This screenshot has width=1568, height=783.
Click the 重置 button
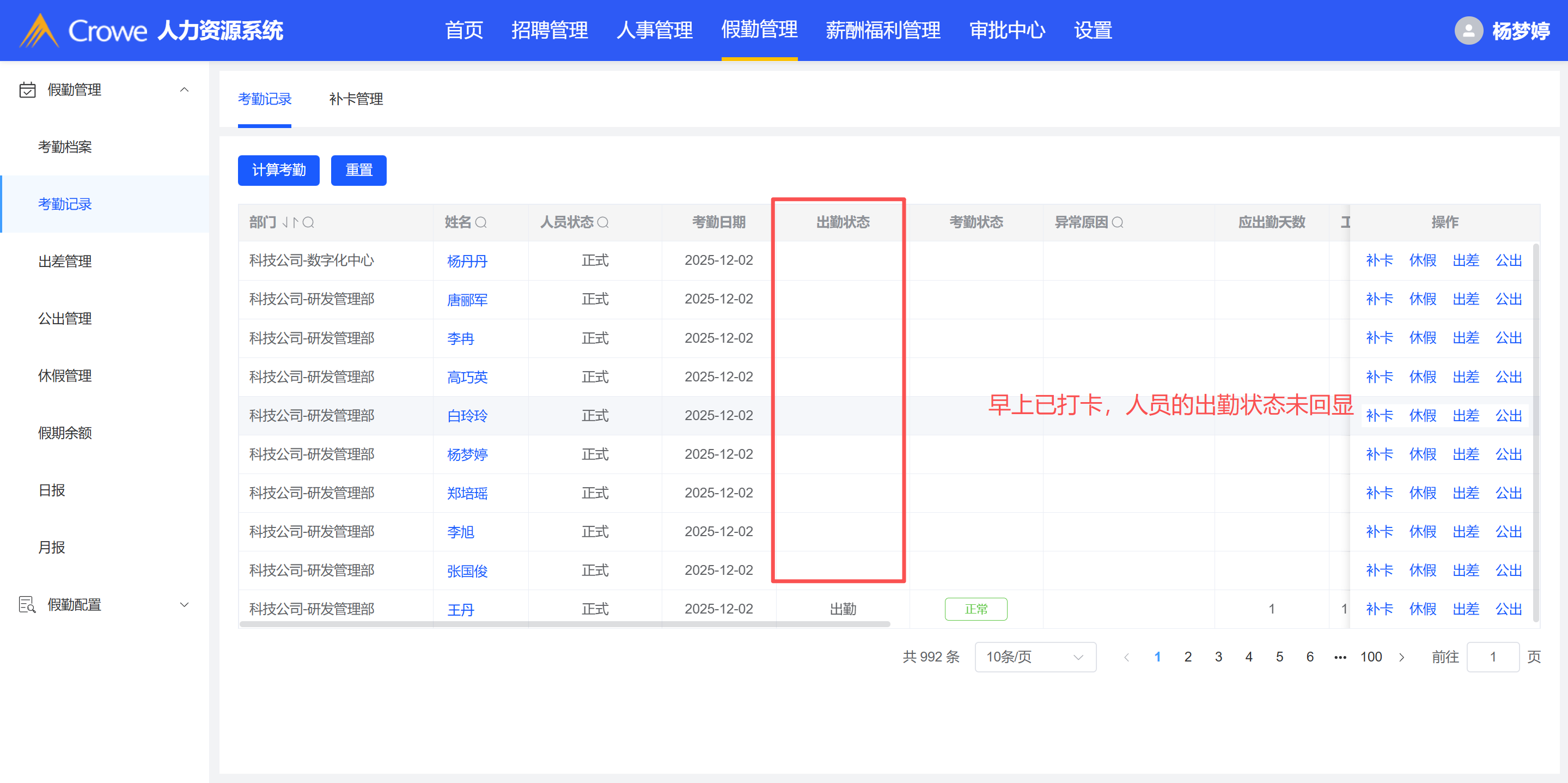(358, 170)
